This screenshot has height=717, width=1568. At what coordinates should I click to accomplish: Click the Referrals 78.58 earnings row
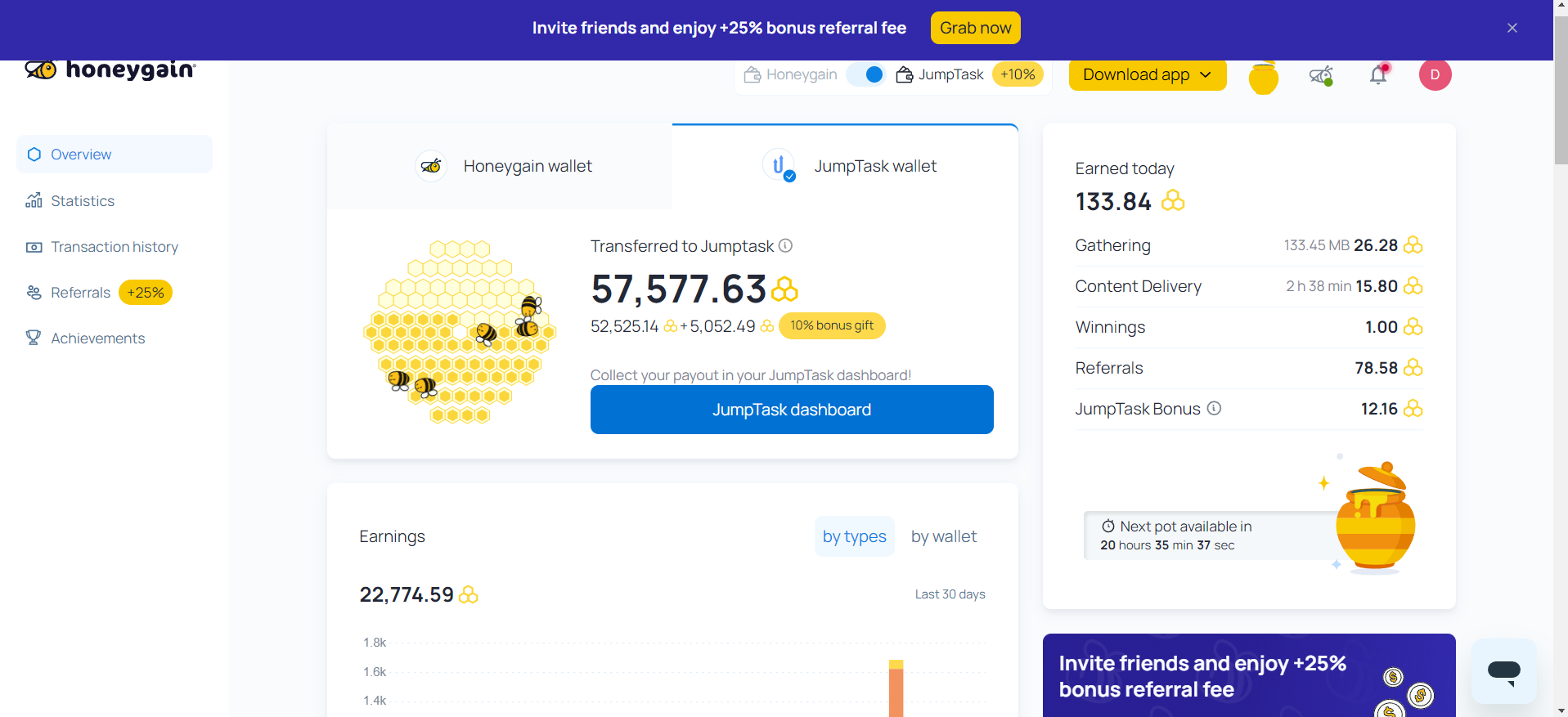pos(1249,368)
